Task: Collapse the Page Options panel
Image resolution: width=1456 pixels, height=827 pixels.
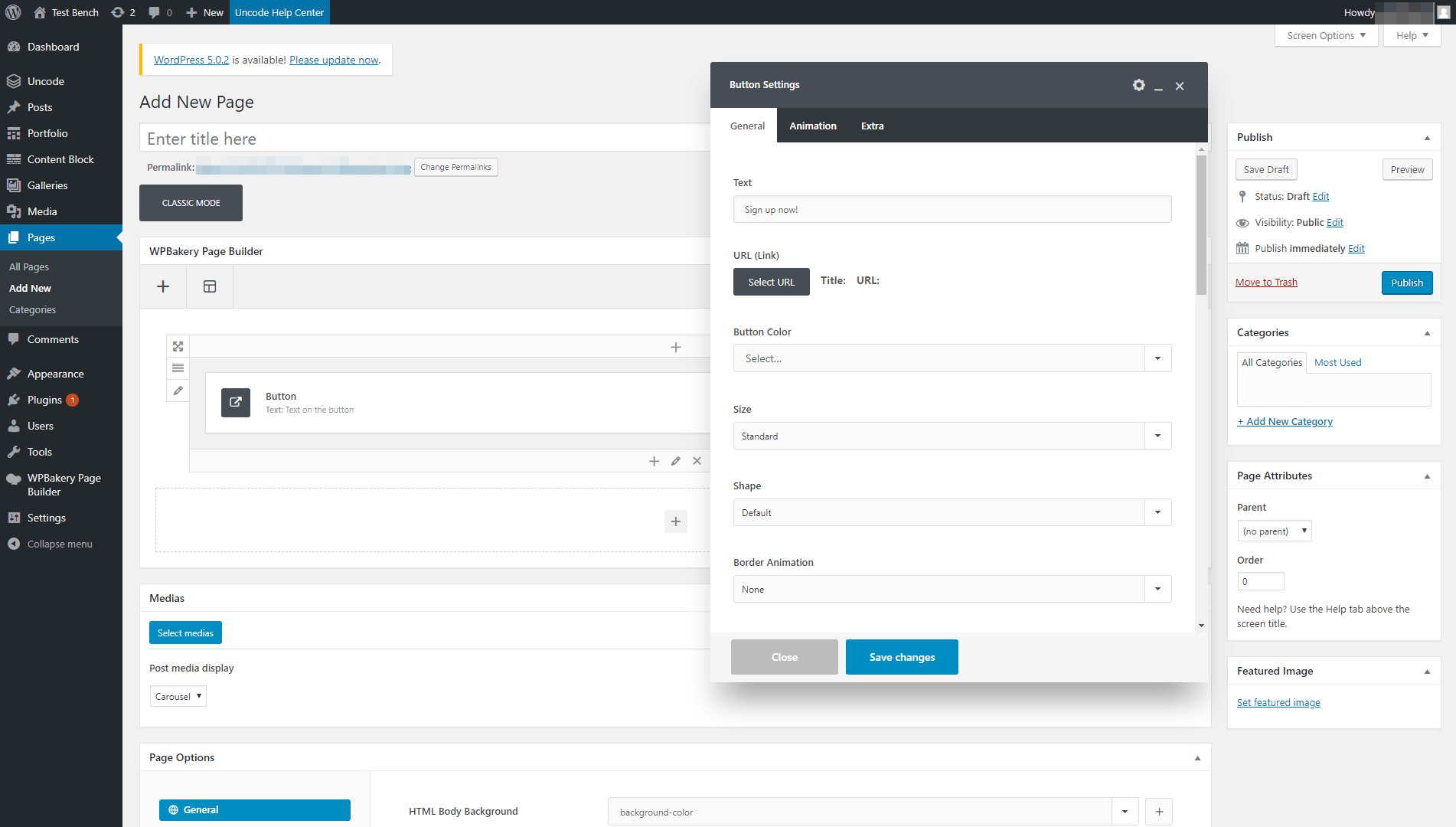Action: (1197, 758)
